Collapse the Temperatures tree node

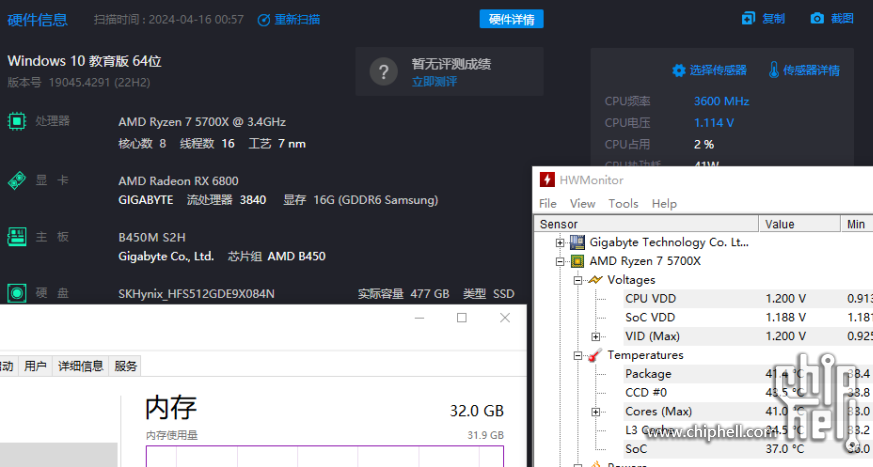pos(578,356)
